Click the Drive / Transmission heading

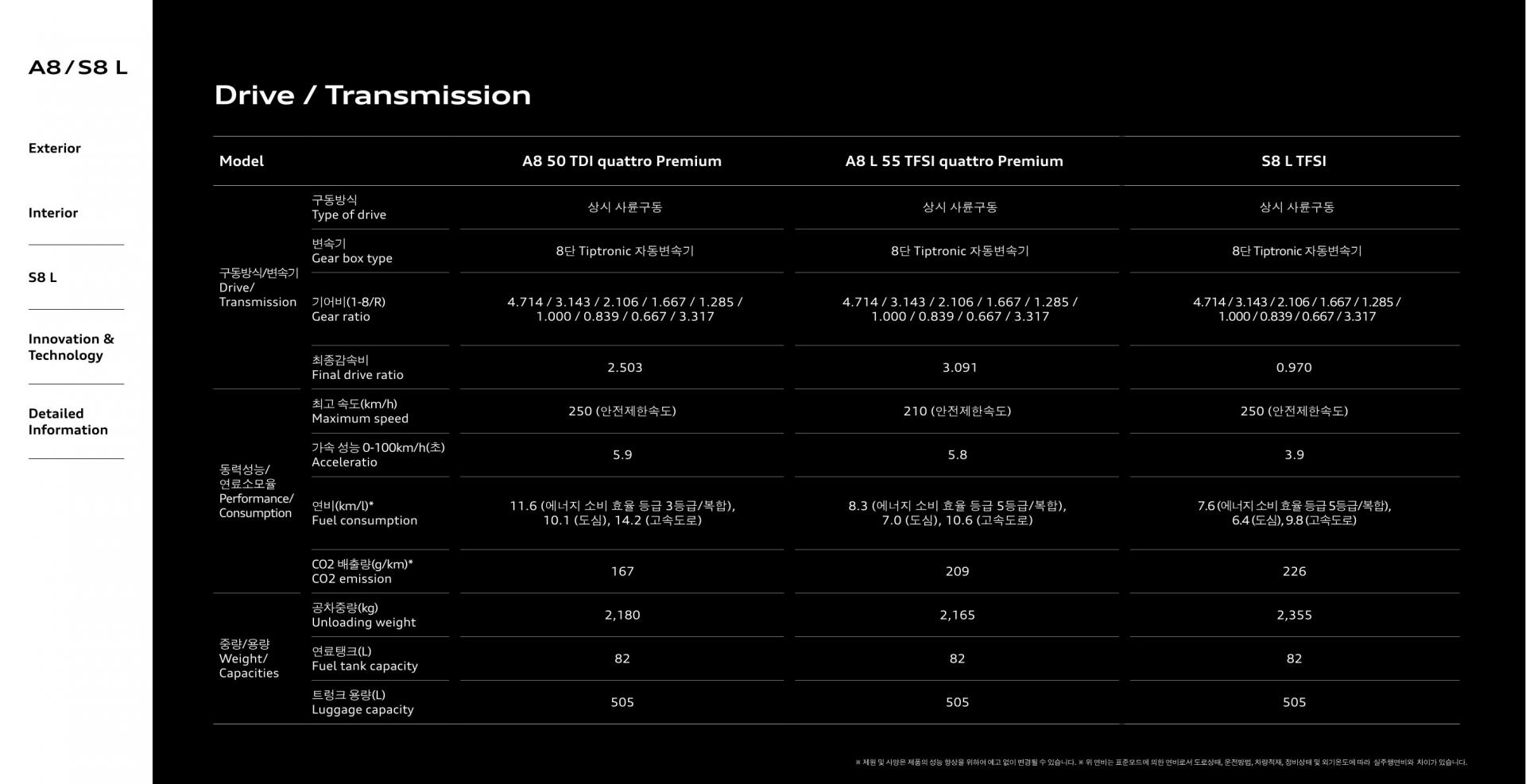[372, 95]
